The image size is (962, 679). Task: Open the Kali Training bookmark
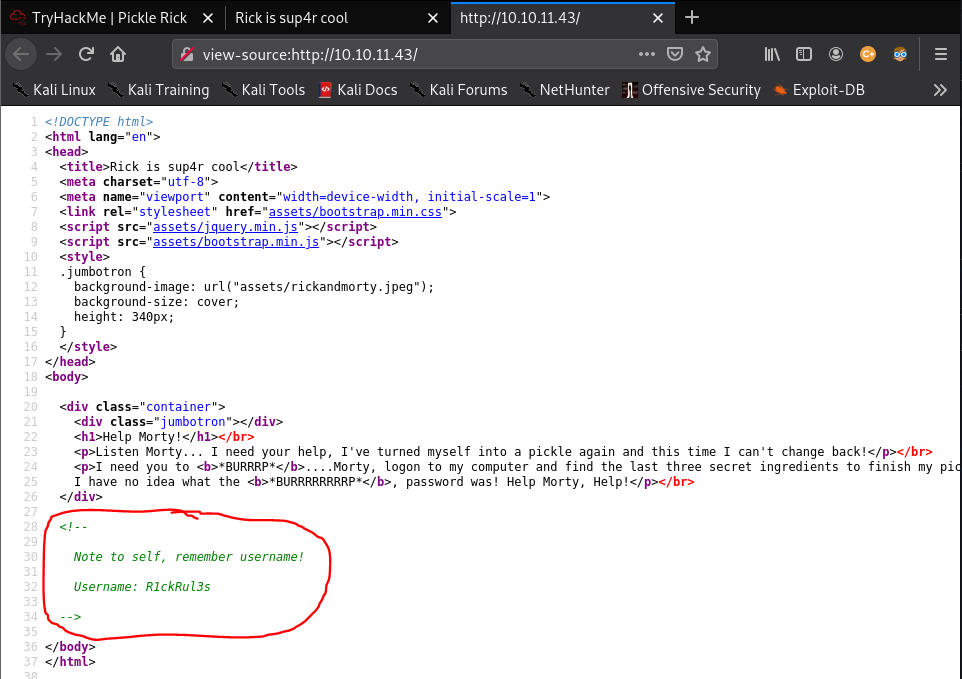point(159,90)
